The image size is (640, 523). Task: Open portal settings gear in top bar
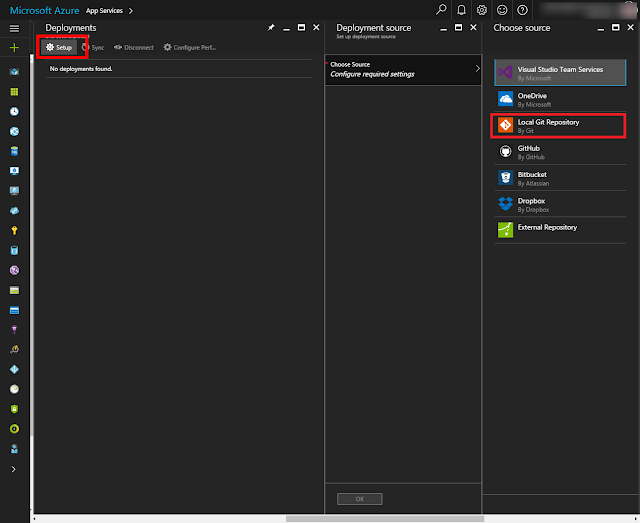tap(482, 10)
